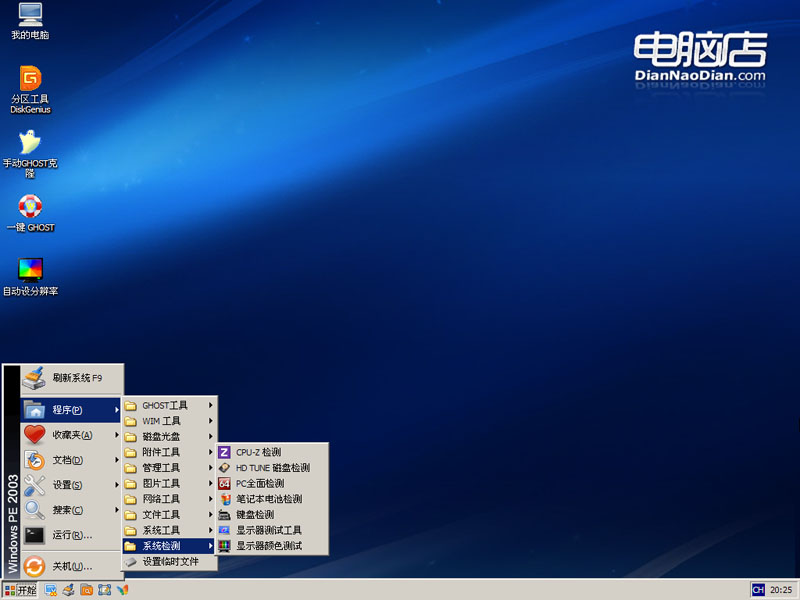Open 我的电脑 on desktop
The height and width of the screenshot is (600, 800).
click(29, 18)
